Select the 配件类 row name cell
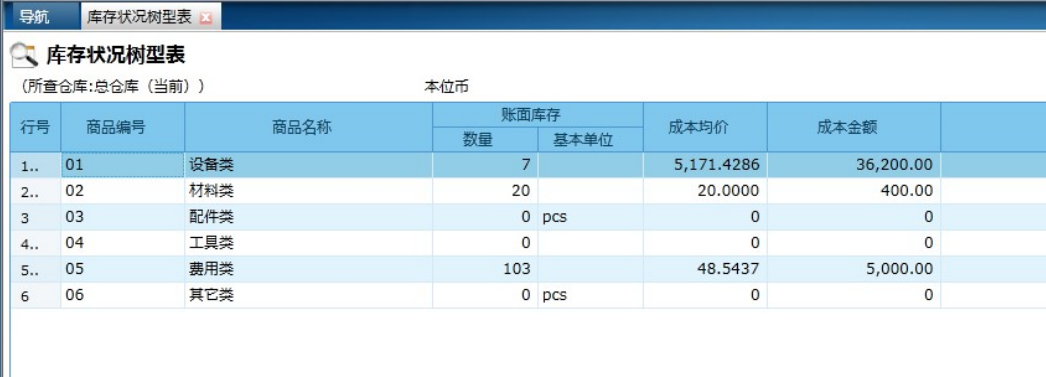This screenshot has width=1046, height=377. pyautogui.click(x=308, y=218)
